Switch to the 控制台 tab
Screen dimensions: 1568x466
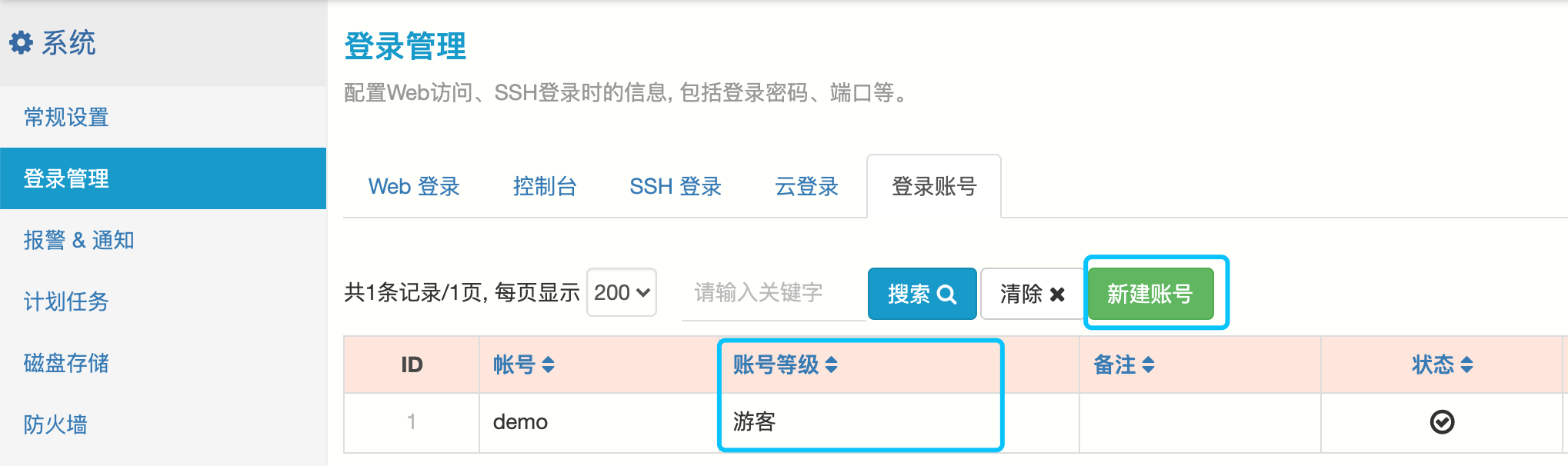click(545, 186)
